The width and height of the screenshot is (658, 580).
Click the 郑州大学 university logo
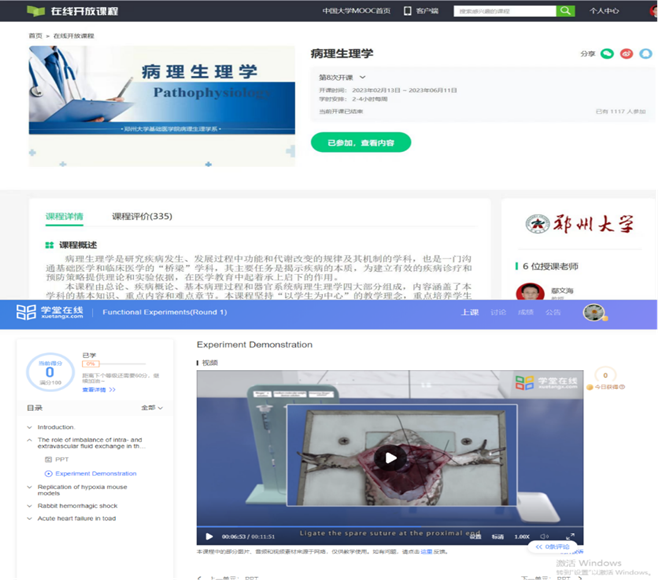pos(579,224)
